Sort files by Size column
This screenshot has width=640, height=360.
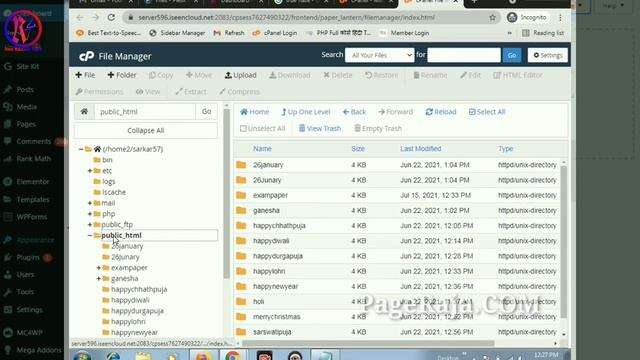tap(358, 149)
